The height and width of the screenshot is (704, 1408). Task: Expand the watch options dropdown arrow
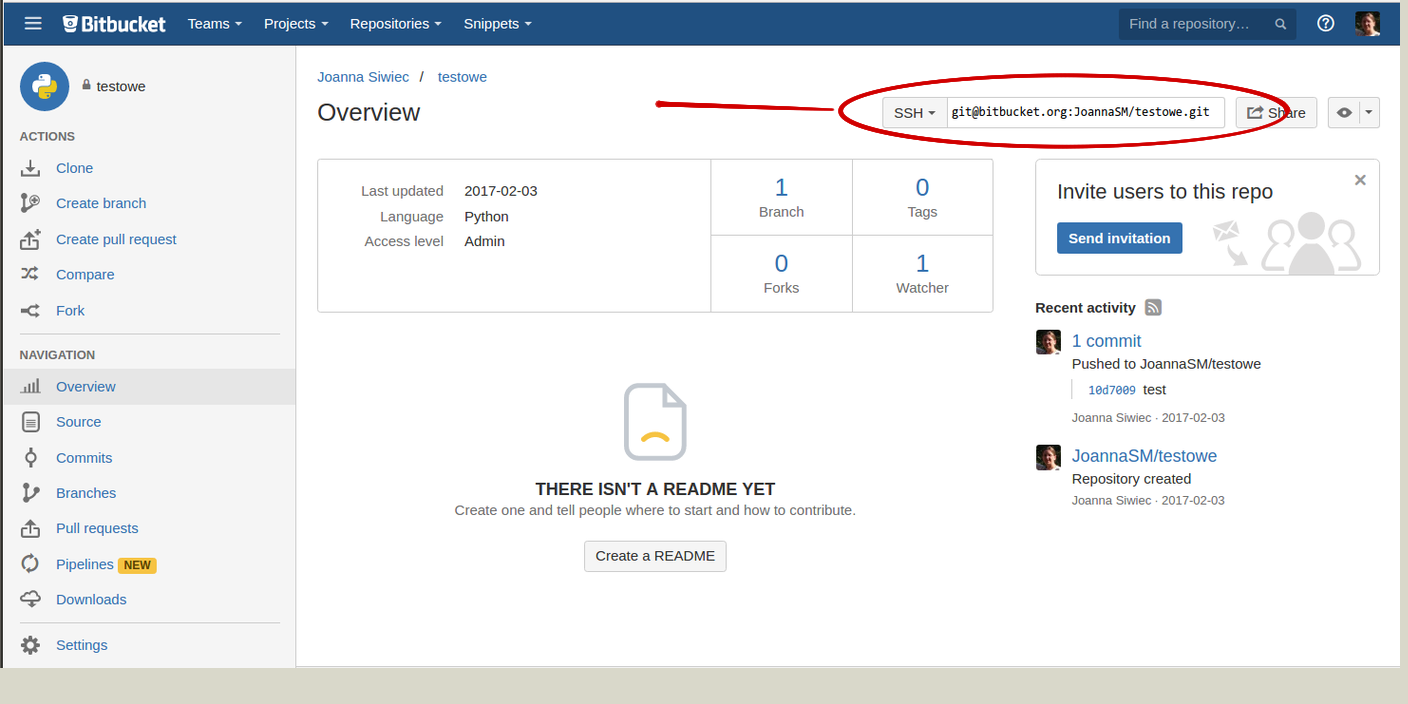(x=1369, y=113)
